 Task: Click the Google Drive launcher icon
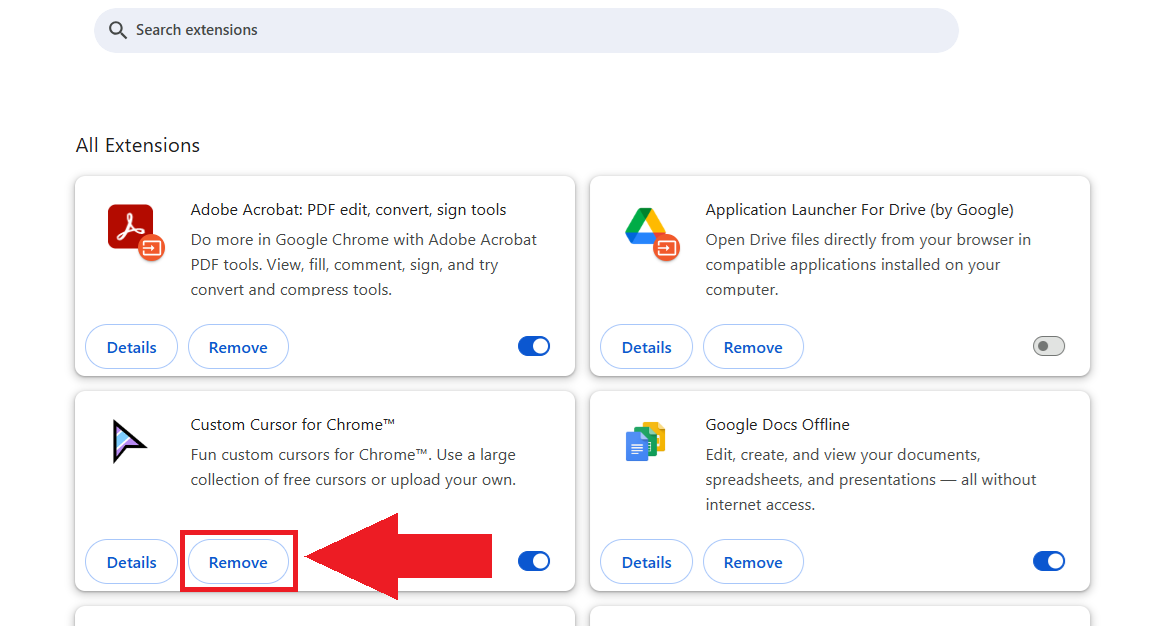click(x=646, y=228)
